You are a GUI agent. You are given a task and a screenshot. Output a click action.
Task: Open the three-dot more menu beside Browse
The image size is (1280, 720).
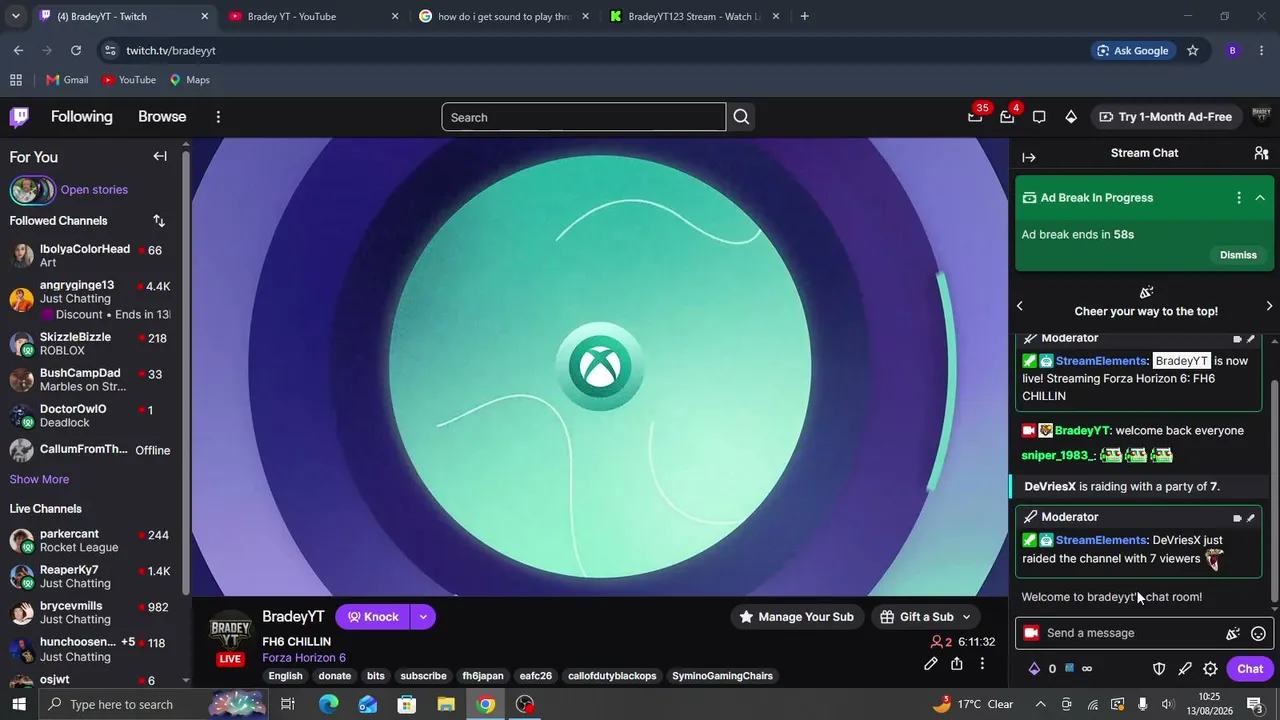[218, 117]
